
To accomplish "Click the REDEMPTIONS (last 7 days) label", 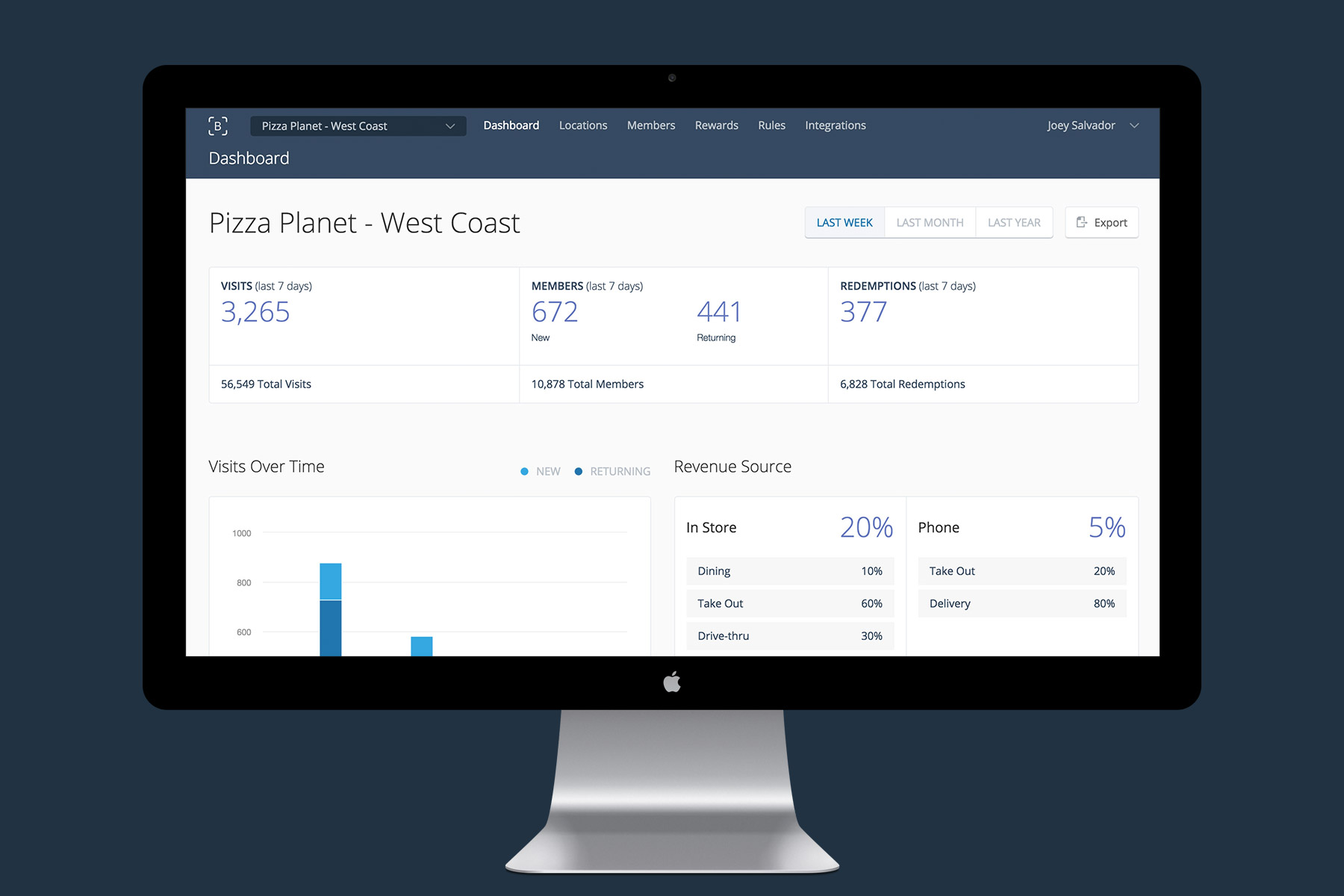I will (x=908, y=286).
